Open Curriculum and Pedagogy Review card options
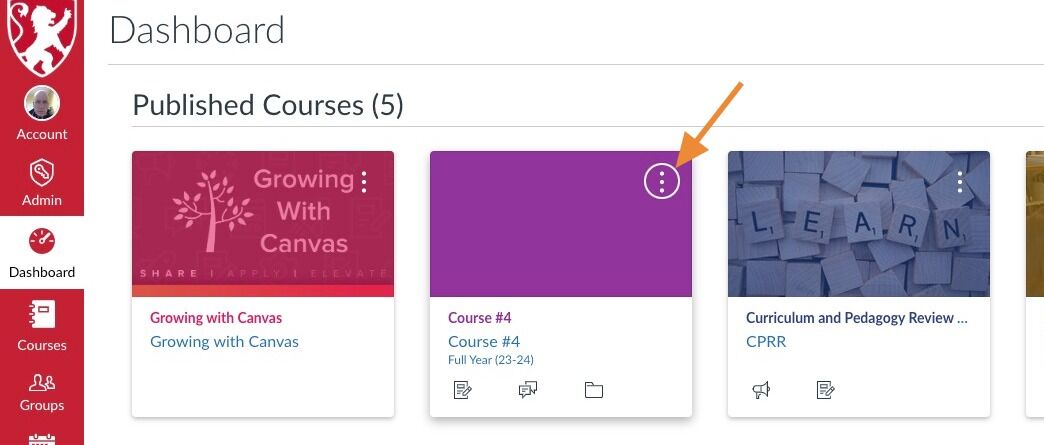Screen dimensions: 1044x445 [x=960, y=181]
